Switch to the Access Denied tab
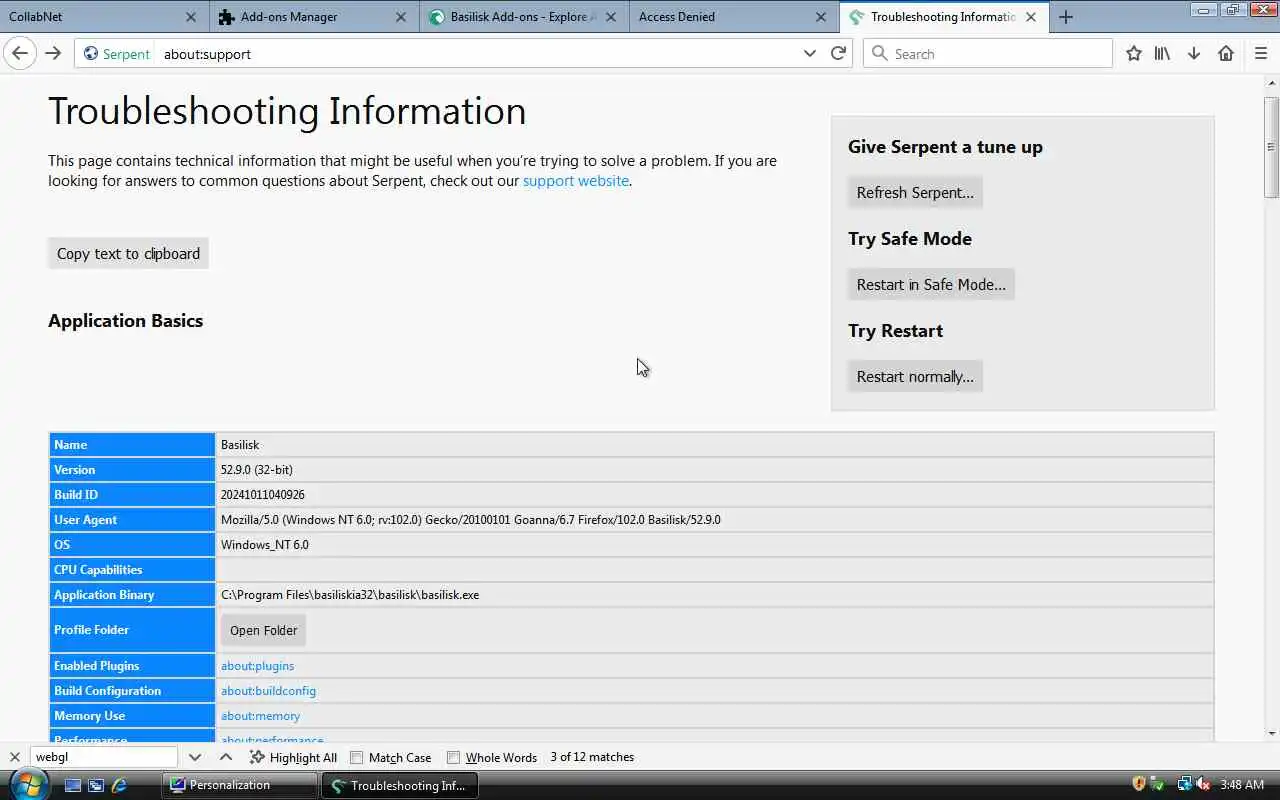This screenshot has width=1280, height=800. [733, 17]
